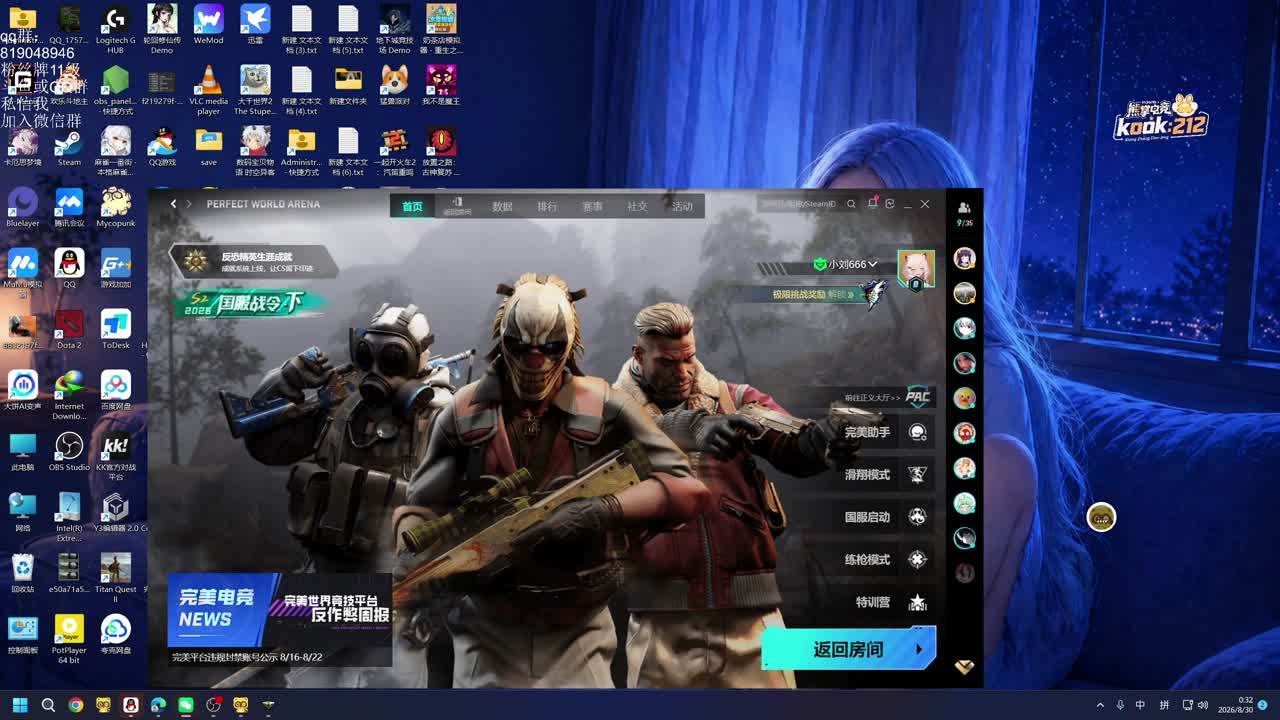Open the 此电脑 This PC icon

tap(22, 452)
